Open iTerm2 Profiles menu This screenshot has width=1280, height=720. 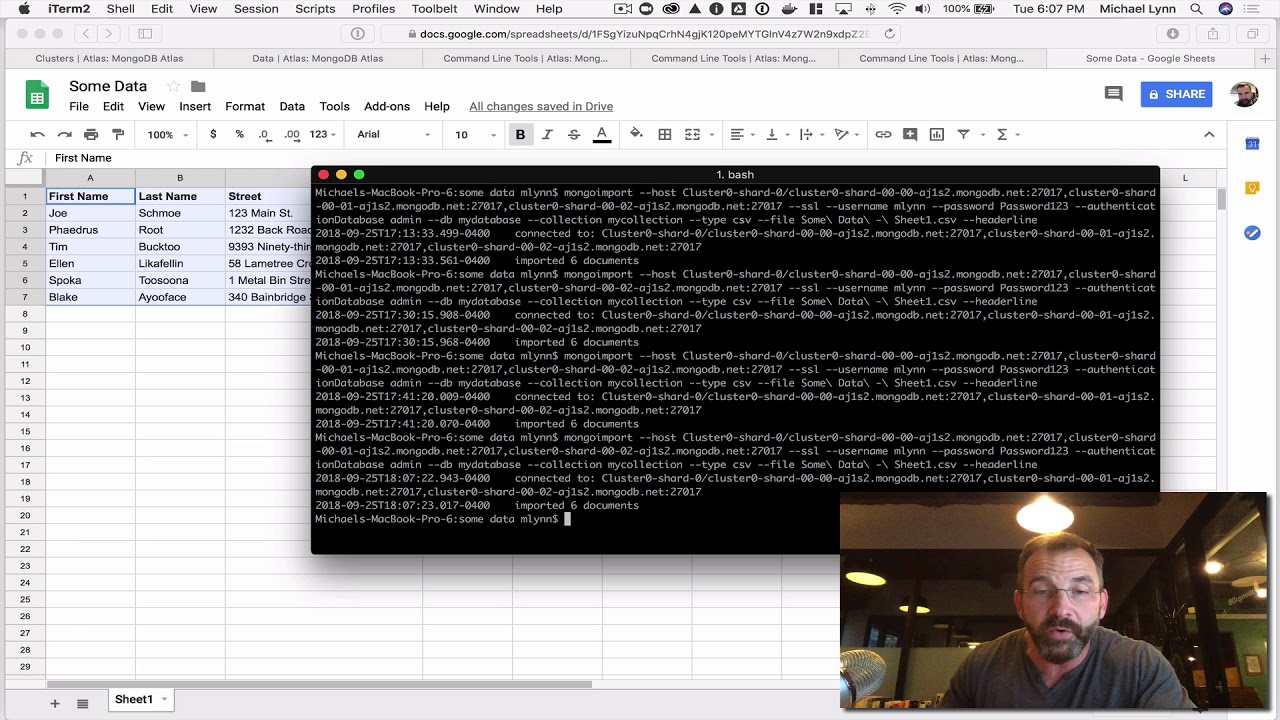coord(373,9)
